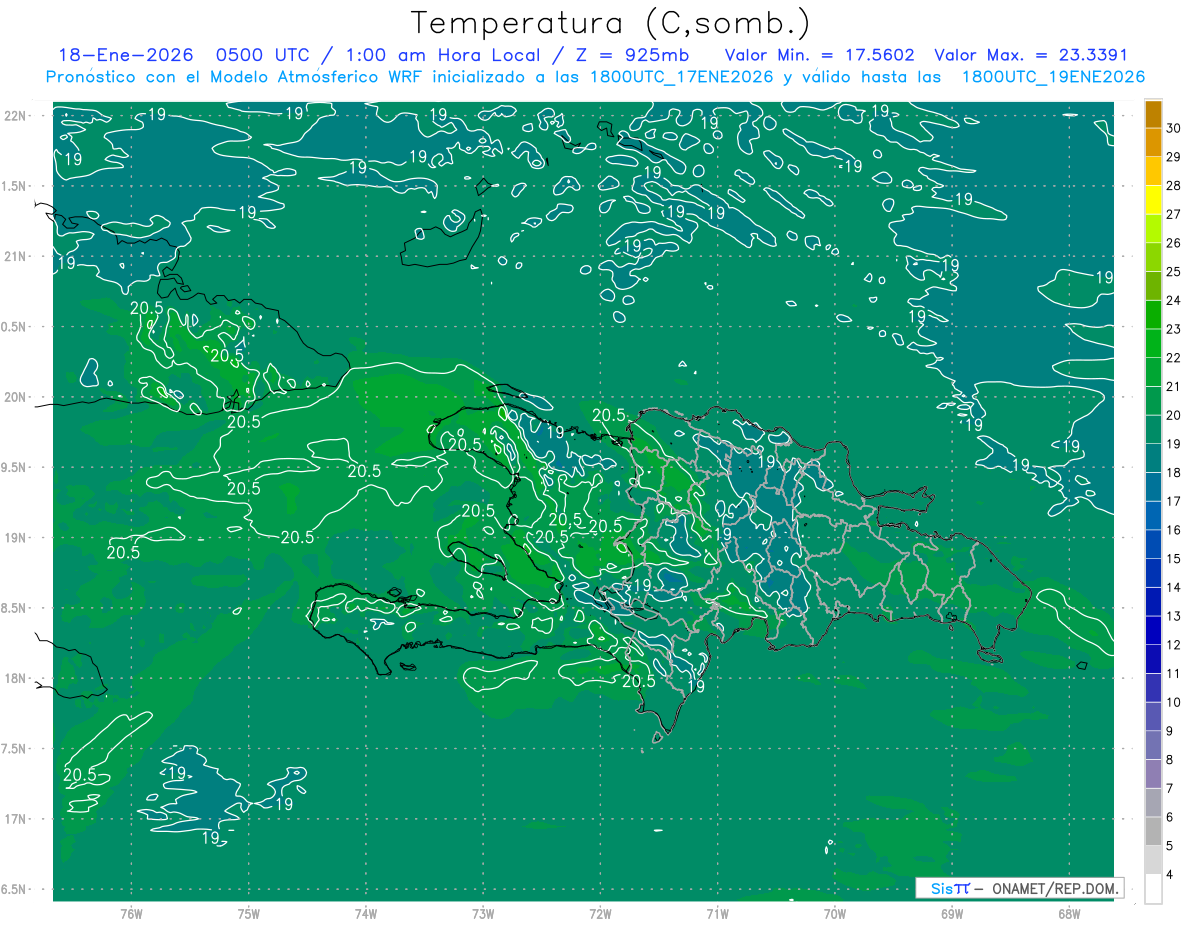This screenshot has height=927, width=1200.
Task: Pick the green swatch between legend 20 and 21
Action: coord(1153,401)
